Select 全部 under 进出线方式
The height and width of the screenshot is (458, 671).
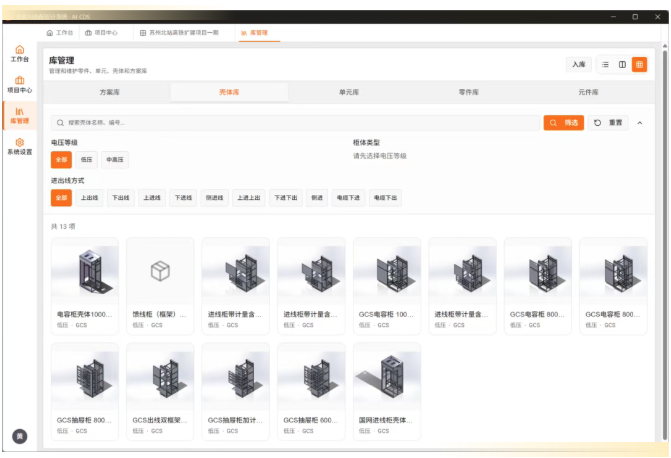tap(61, 198)
